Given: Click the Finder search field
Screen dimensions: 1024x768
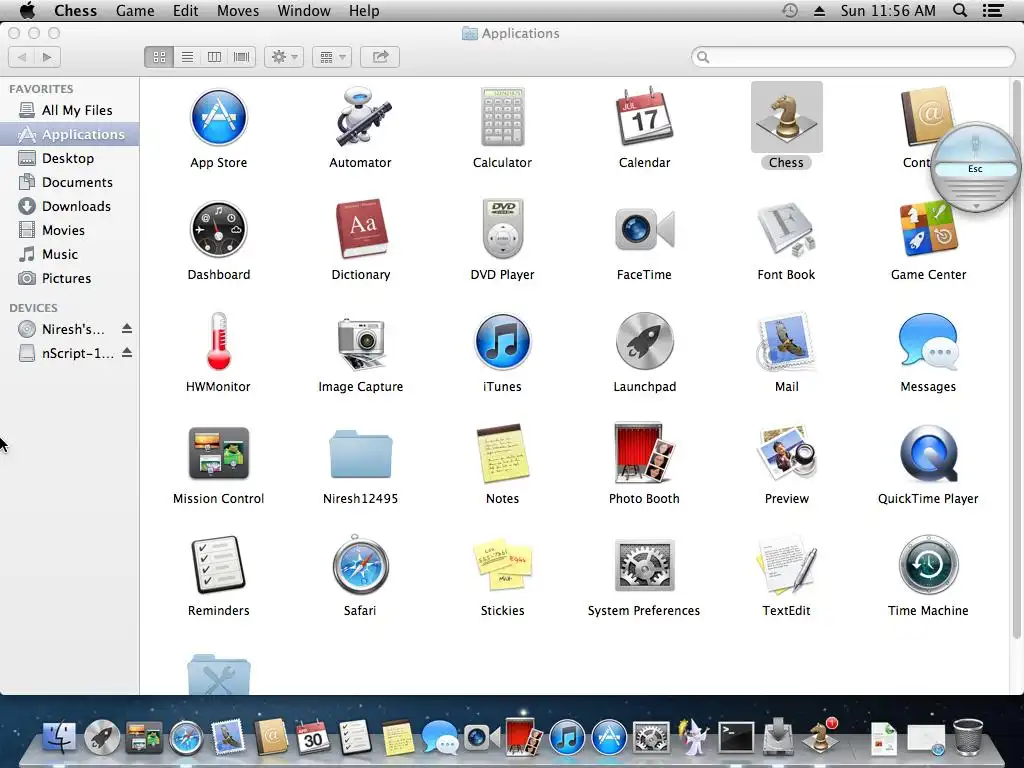Looking at the screenshot, I should (x=853, y=57).
